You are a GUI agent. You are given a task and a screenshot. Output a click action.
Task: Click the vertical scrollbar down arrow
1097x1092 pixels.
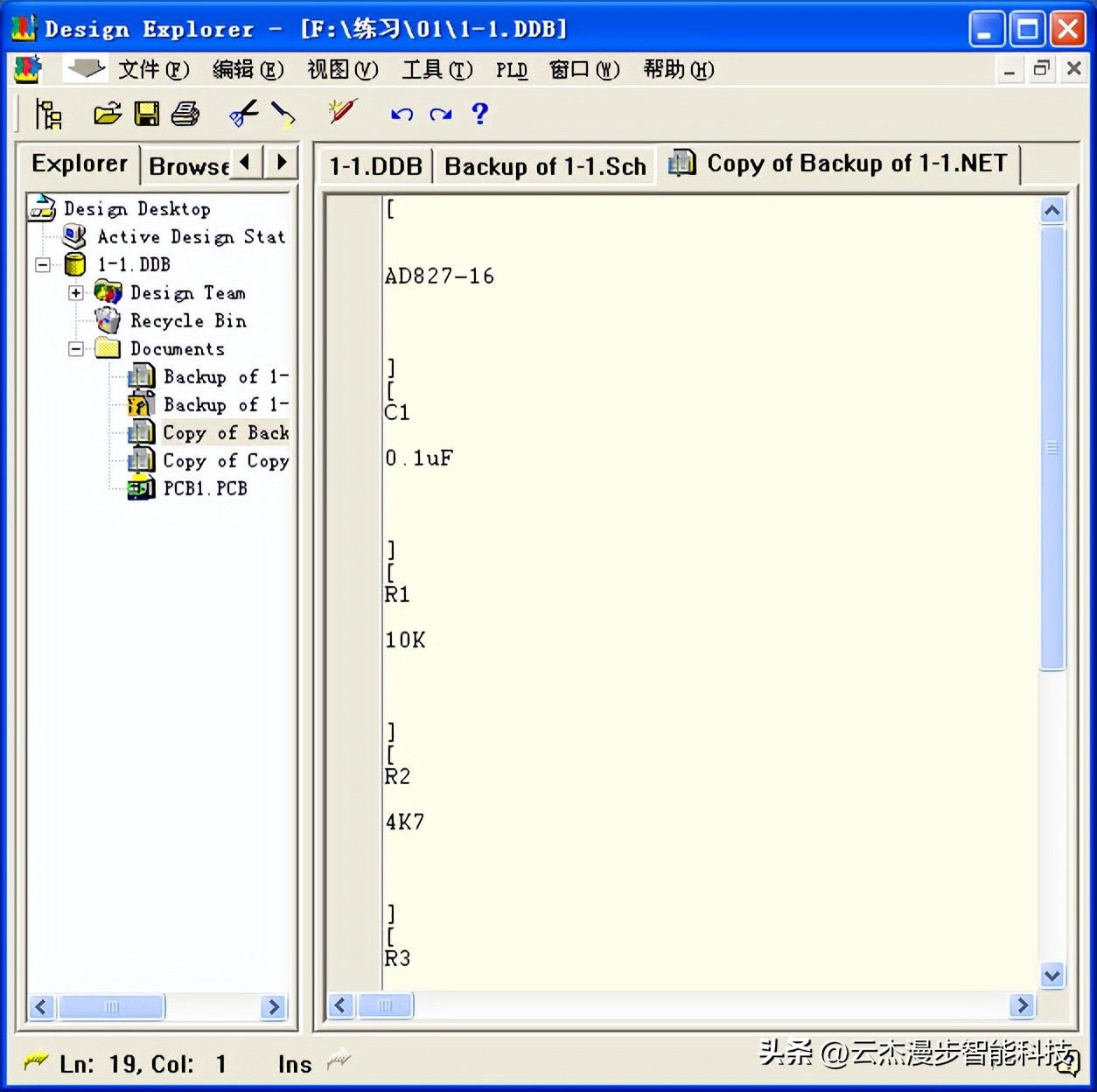(1052, 975)
